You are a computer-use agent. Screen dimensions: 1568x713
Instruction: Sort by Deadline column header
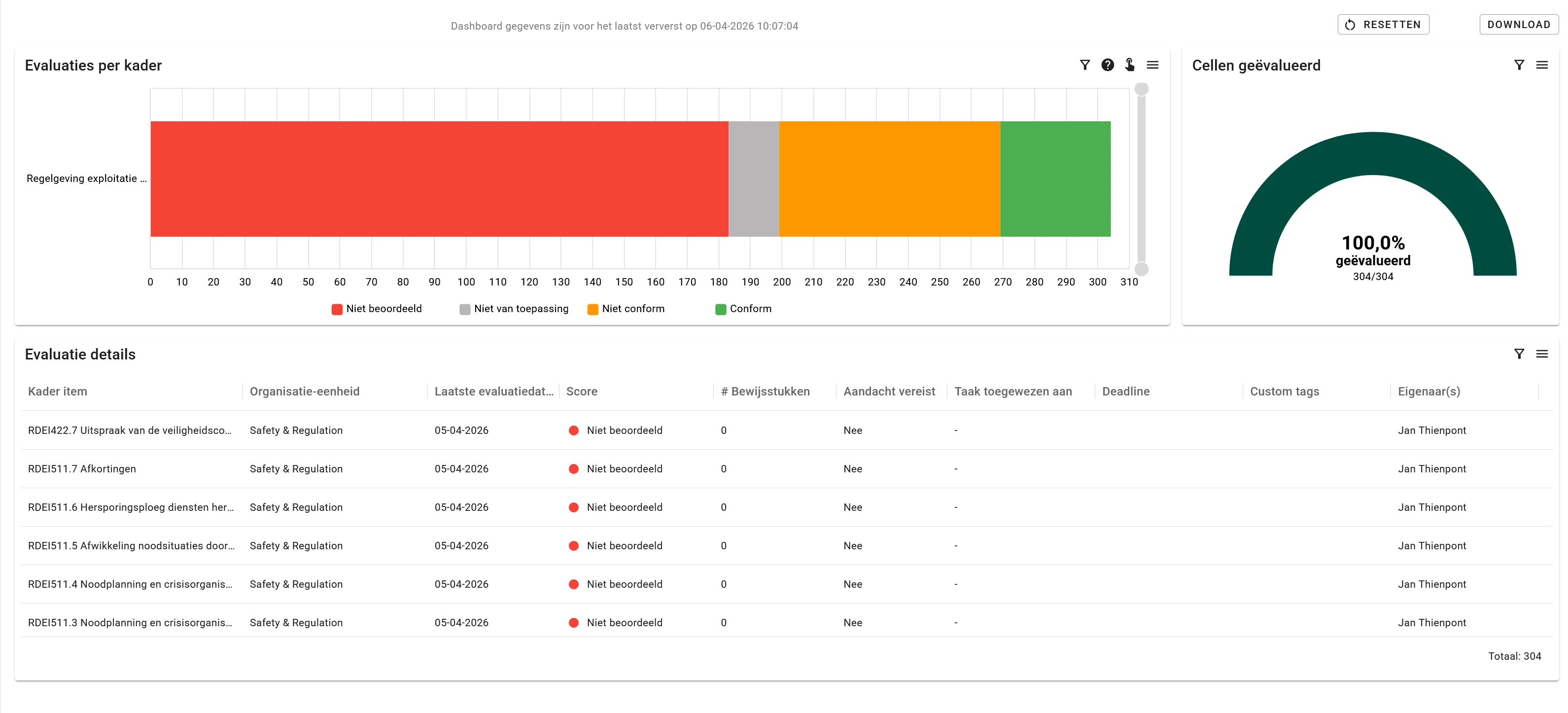click(x=1125, y=392)
